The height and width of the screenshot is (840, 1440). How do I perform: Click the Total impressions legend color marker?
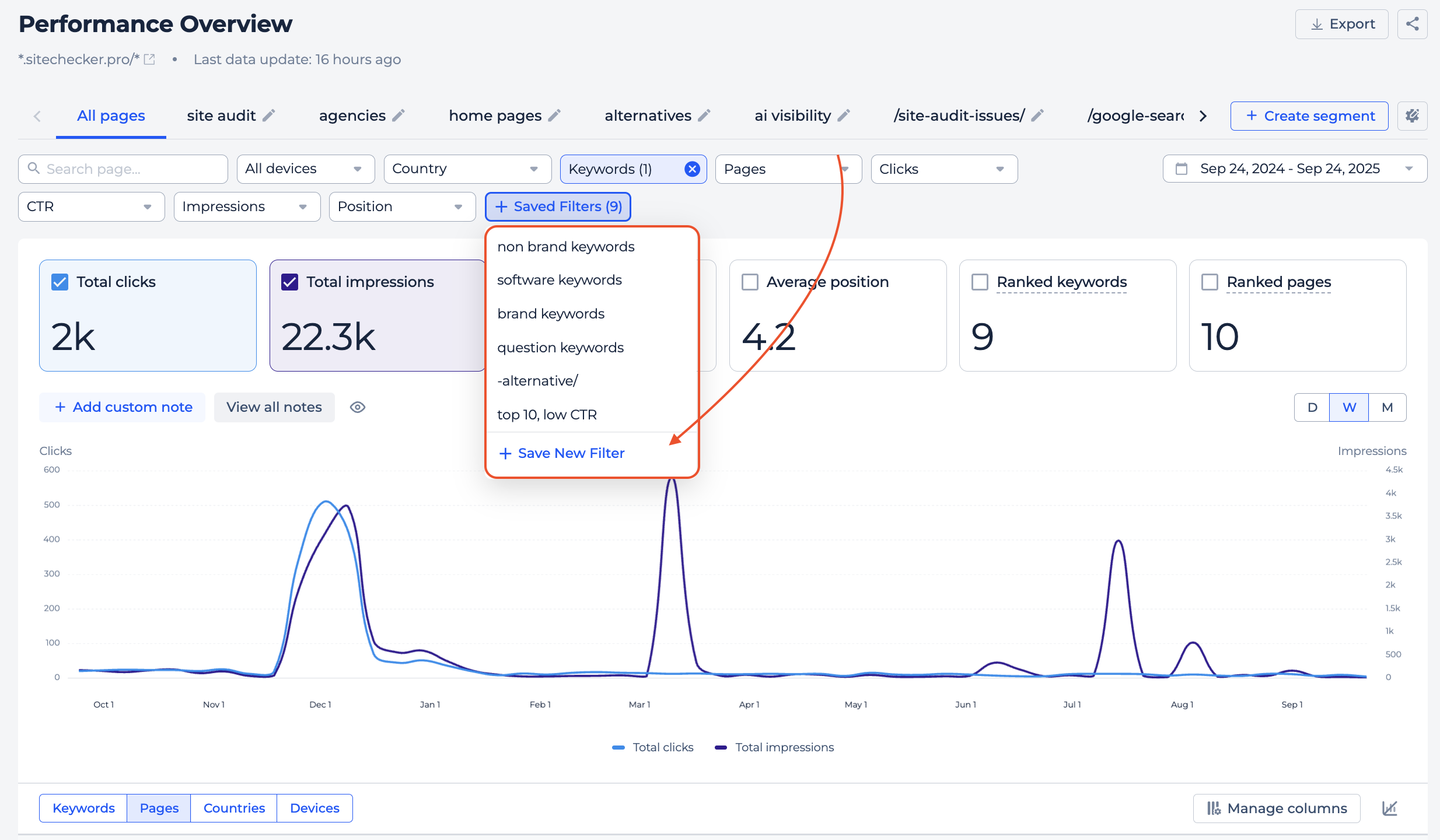click(x=721, y=747)
